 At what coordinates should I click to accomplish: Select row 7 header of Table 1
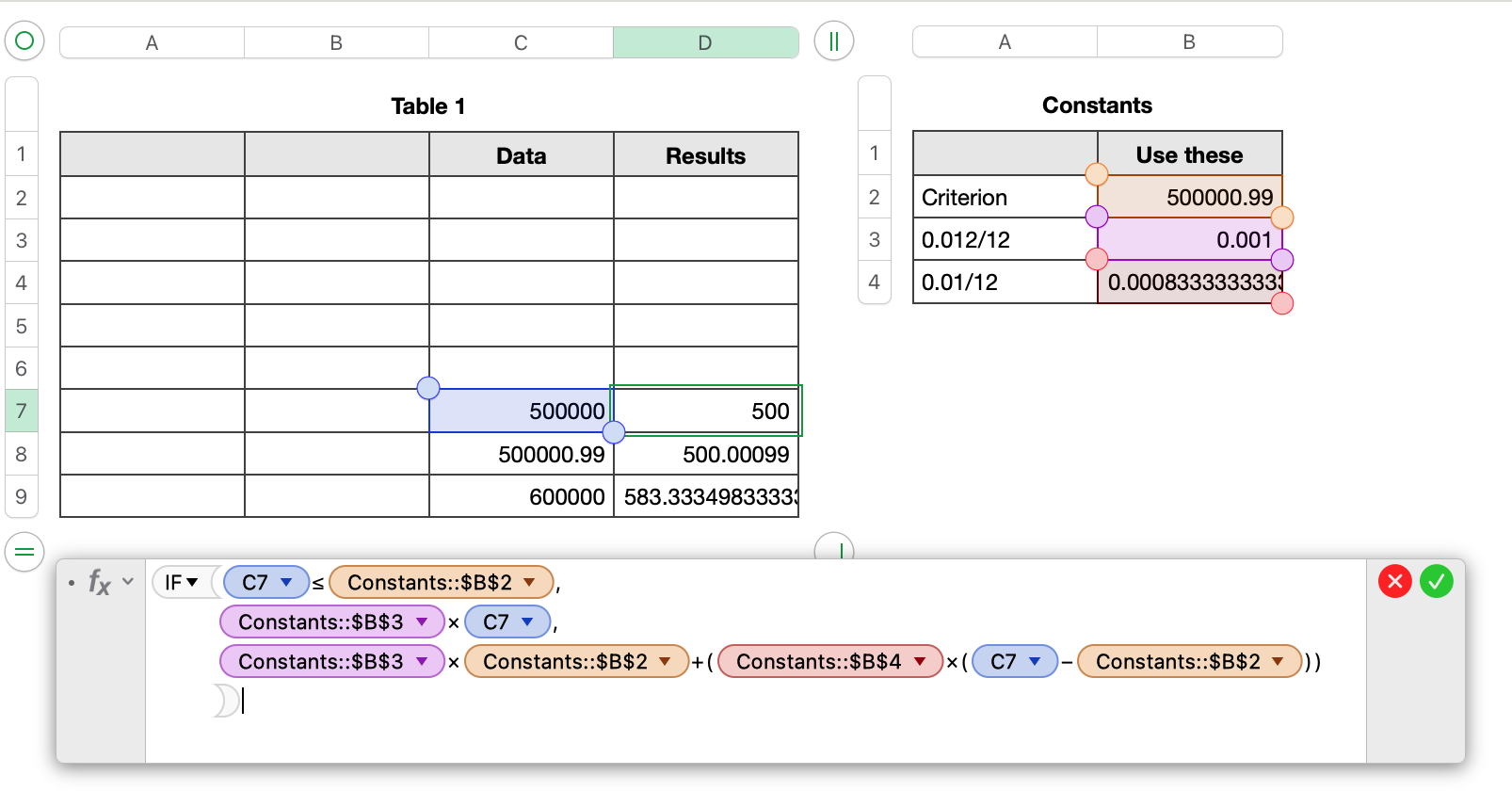tap(22, 411)
